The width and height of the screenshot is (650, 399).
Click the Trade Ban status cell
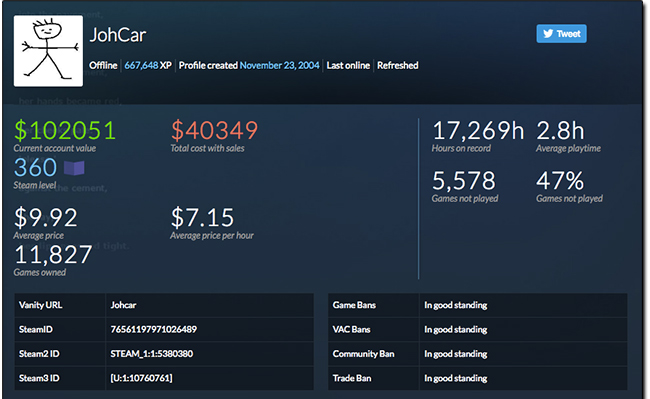(523, 378)
